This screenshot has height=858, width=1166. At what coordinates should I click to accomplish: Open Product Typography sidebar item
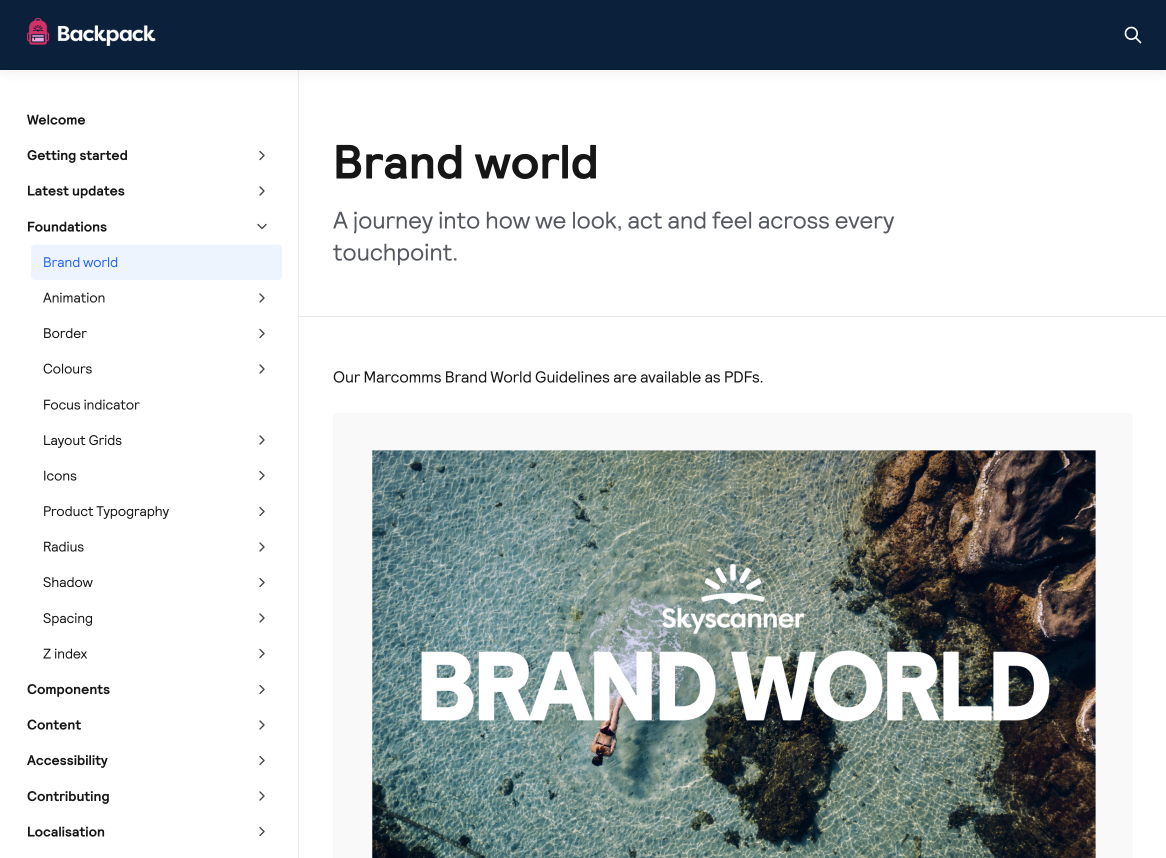coord(106,512)
